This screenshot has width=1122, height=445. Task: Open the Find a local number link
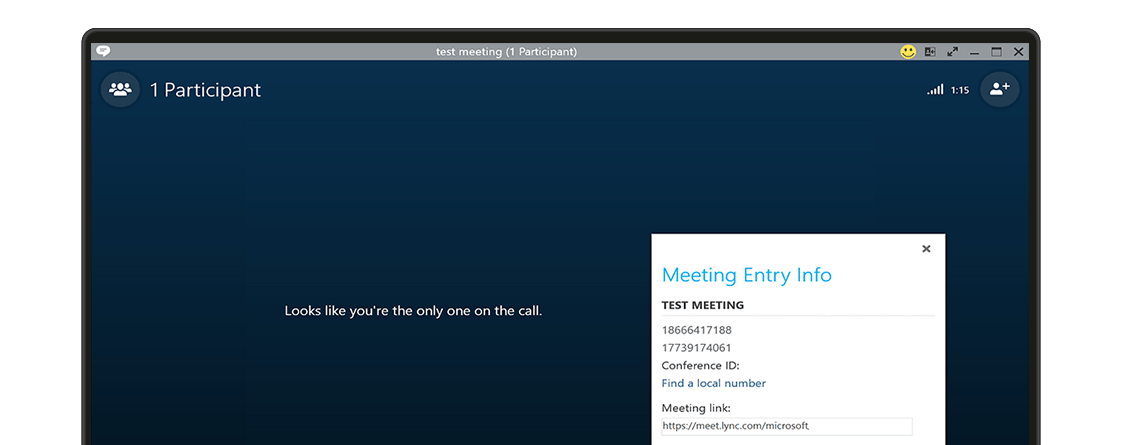pos(713,383)
